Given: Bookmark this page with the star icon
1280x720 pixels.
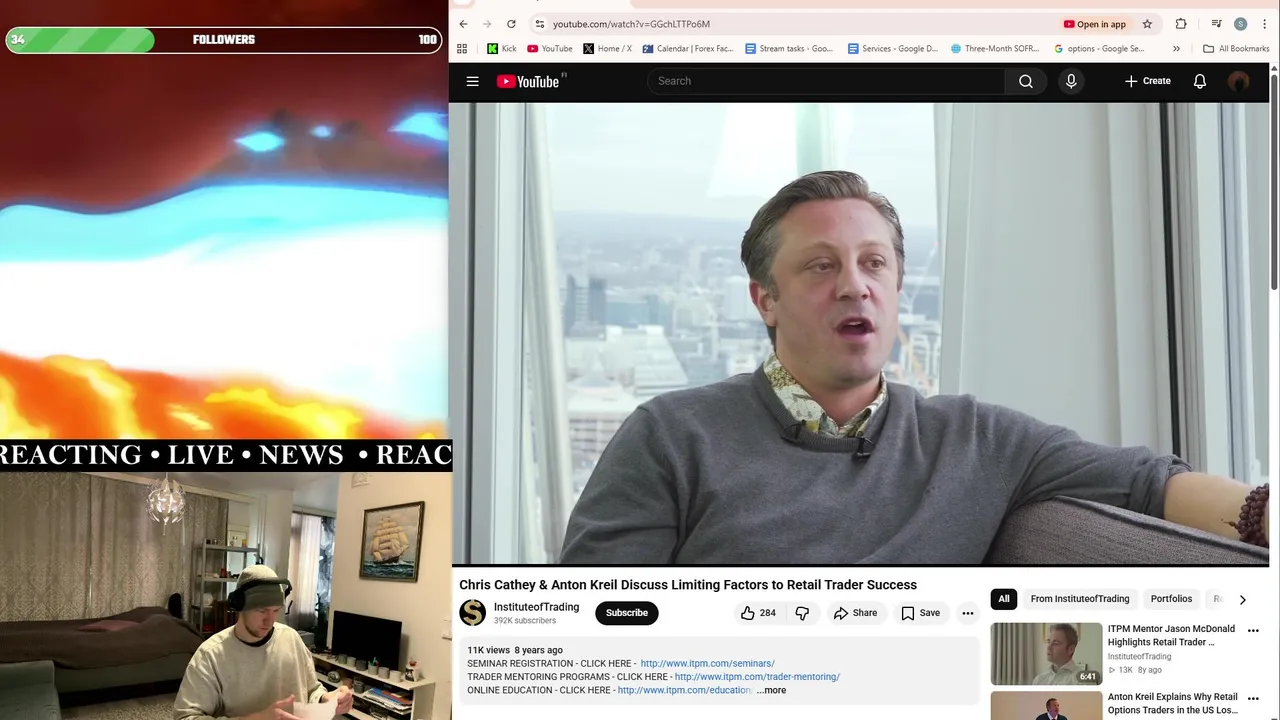Looking at the screenshot, I should pyautogui.click(x=1147, y=24).
